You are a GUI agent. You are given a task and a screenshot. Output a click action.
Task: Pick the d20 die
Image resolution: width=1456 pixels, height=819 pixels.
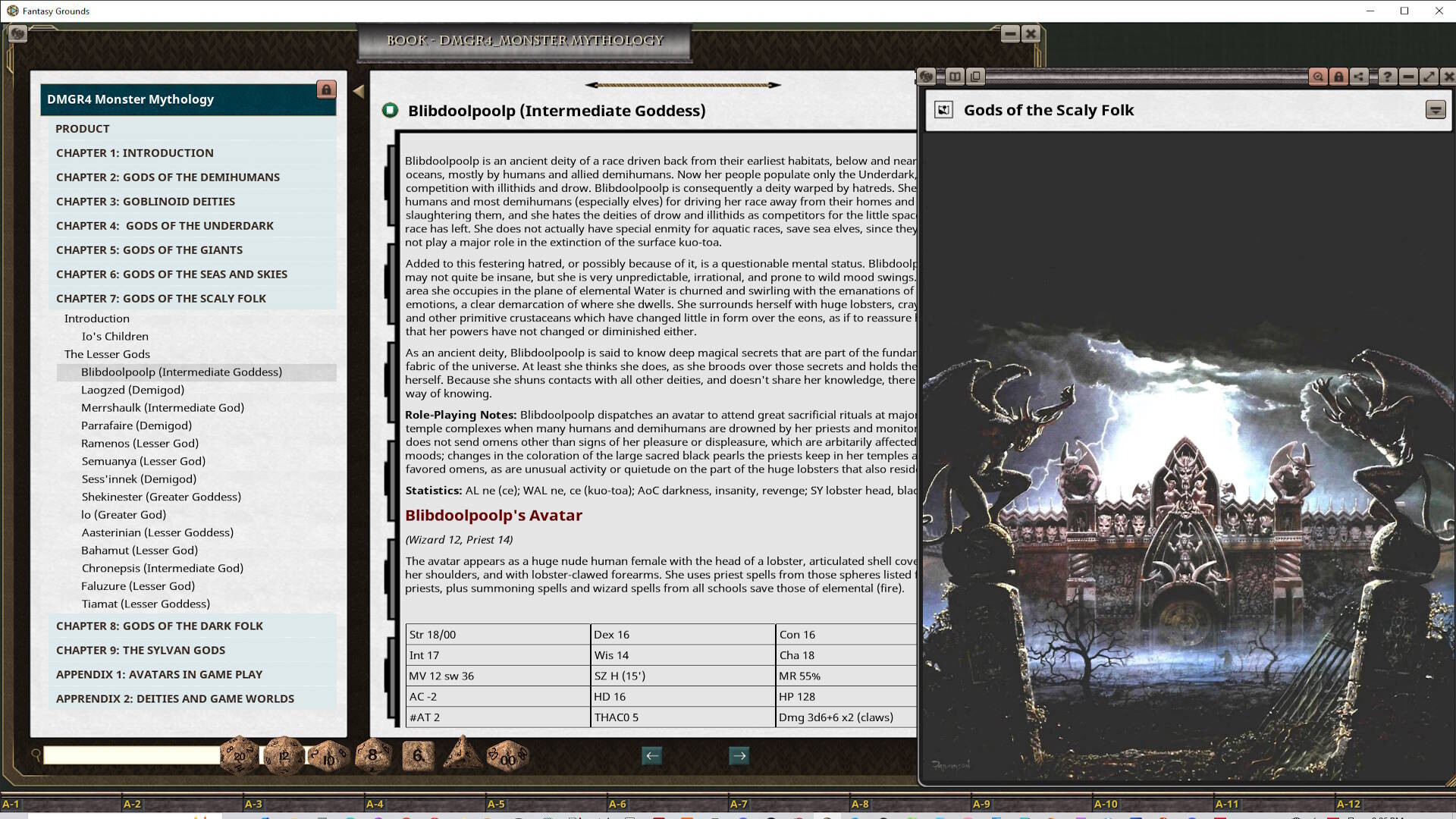(x=240, y=755)
